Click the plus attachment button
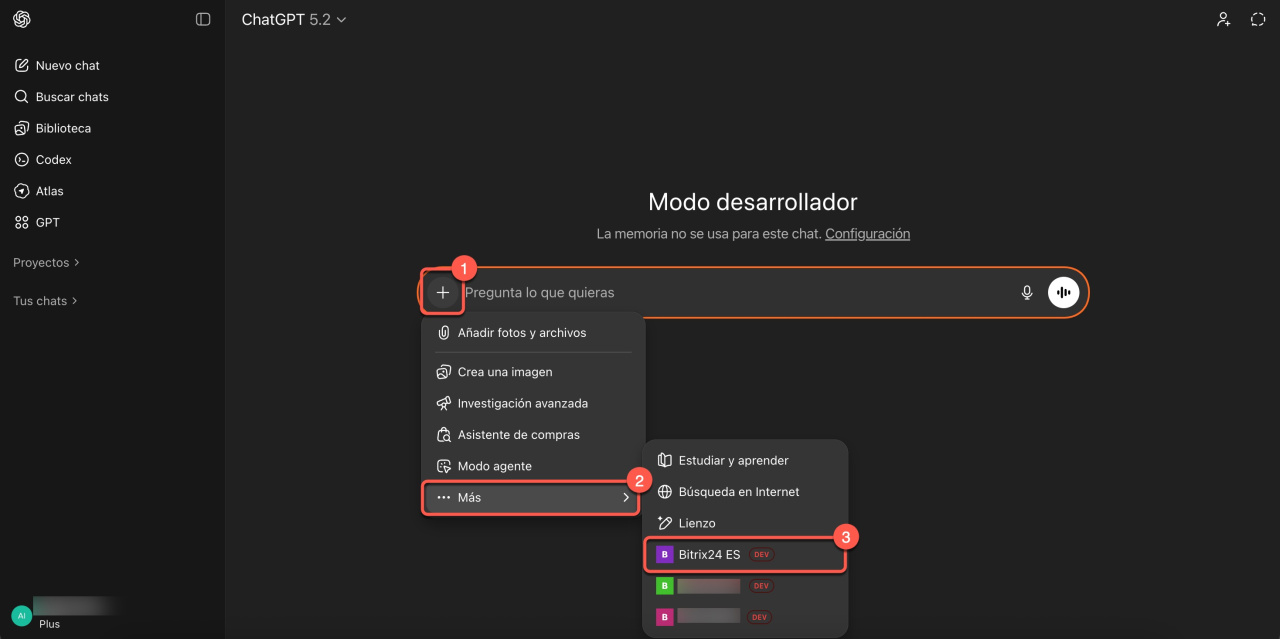Viewport: 1280px width, 639px height. (x=442, y=293)
